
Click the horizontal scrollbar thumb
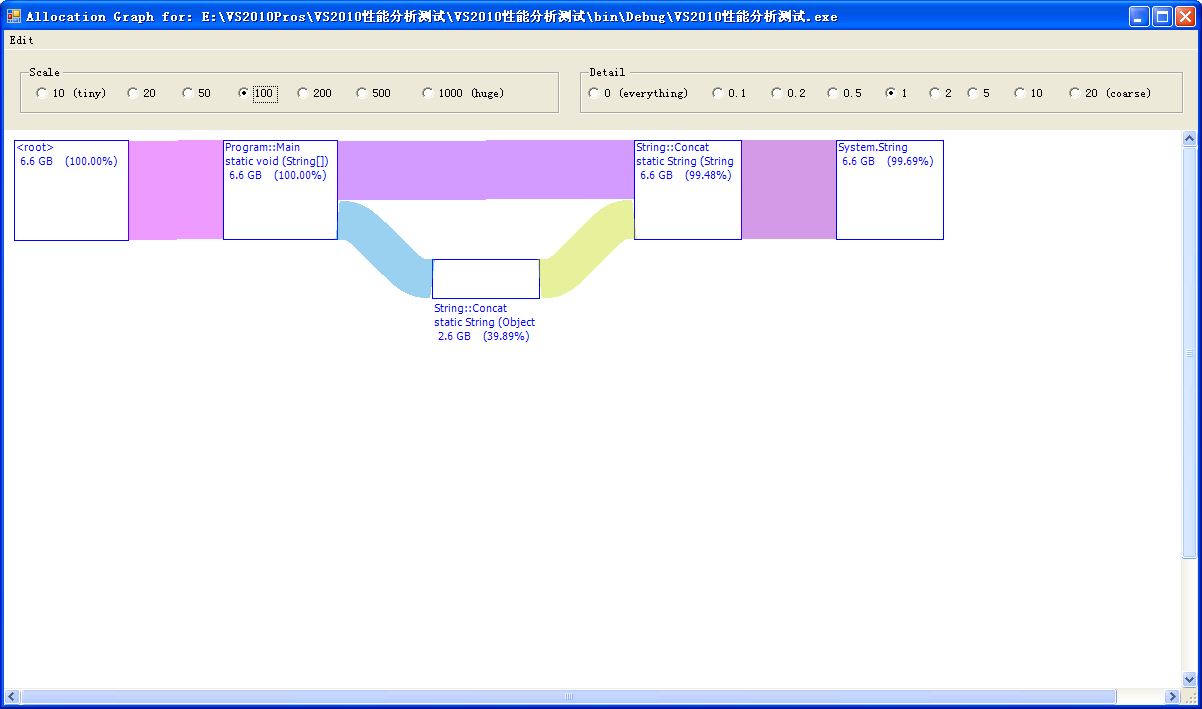pyautogui.click(x=569, y=696)
